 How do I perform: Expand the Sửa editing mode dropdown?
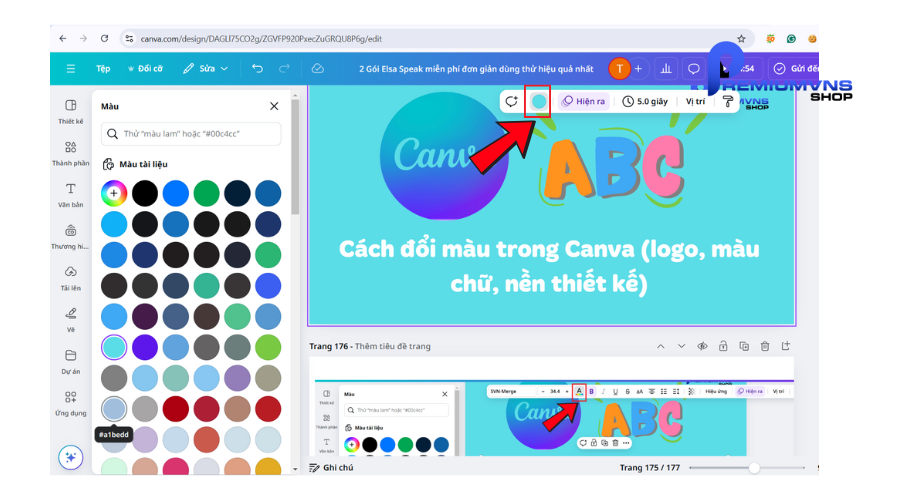click(x=205, y=68)
